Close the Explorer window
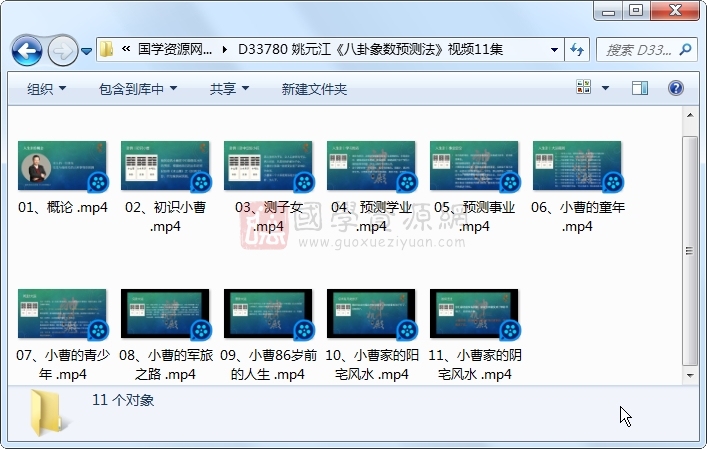The width and height of the screenshot is (707, 449). [x=675, y=11]
